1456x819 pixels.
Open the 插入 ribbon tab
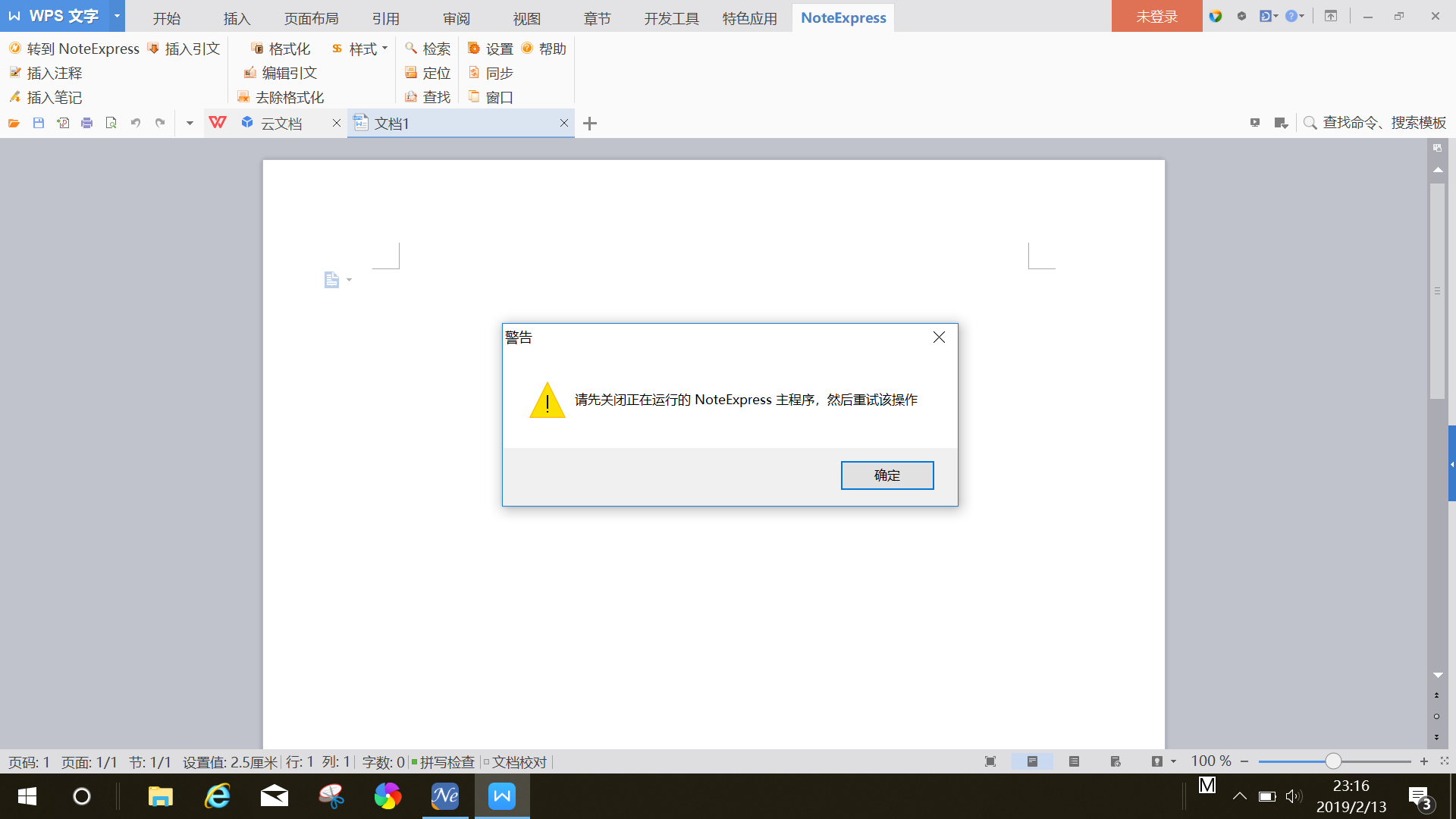point(237,18)
